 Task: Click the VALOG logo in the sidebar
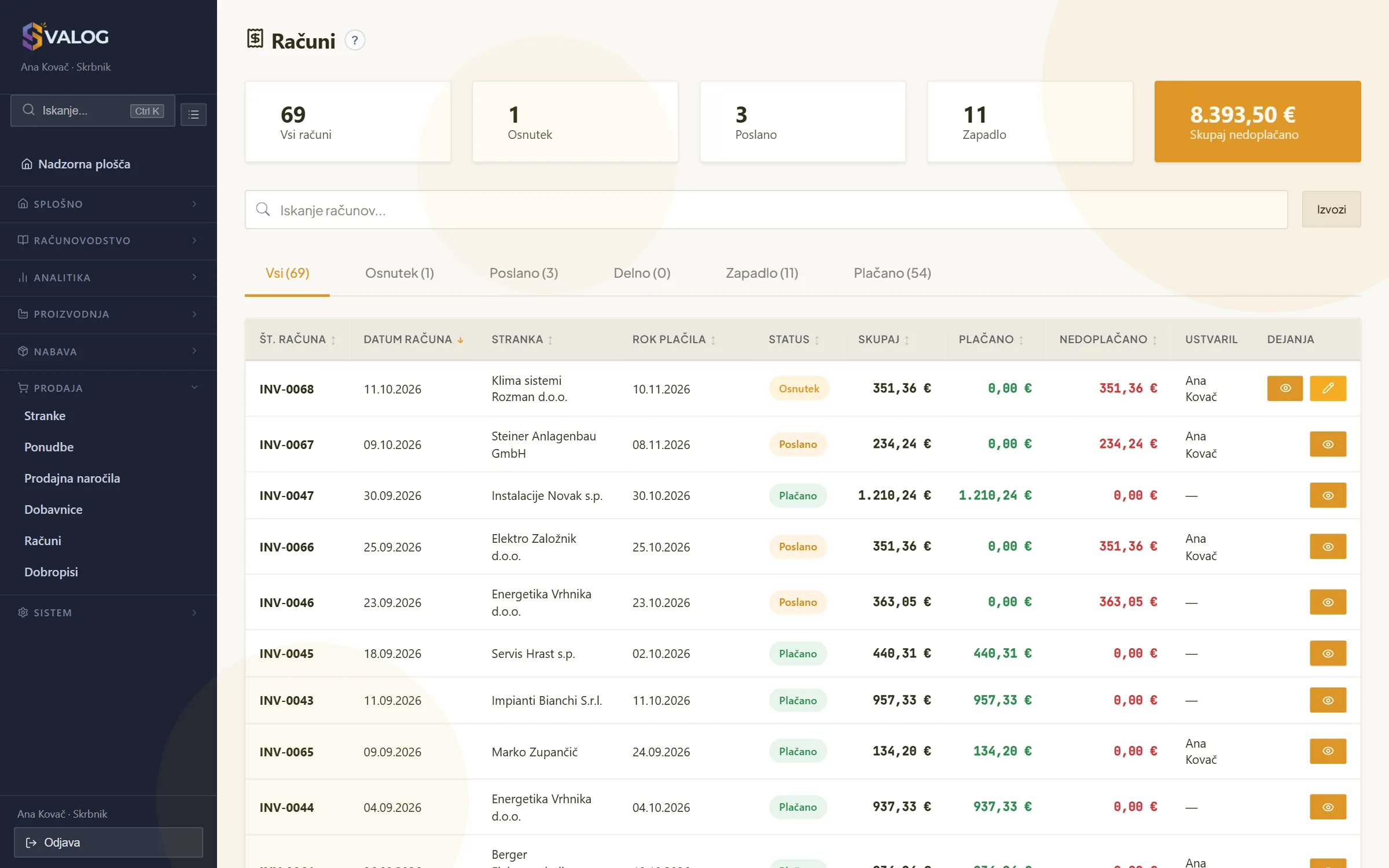(65, 36)
